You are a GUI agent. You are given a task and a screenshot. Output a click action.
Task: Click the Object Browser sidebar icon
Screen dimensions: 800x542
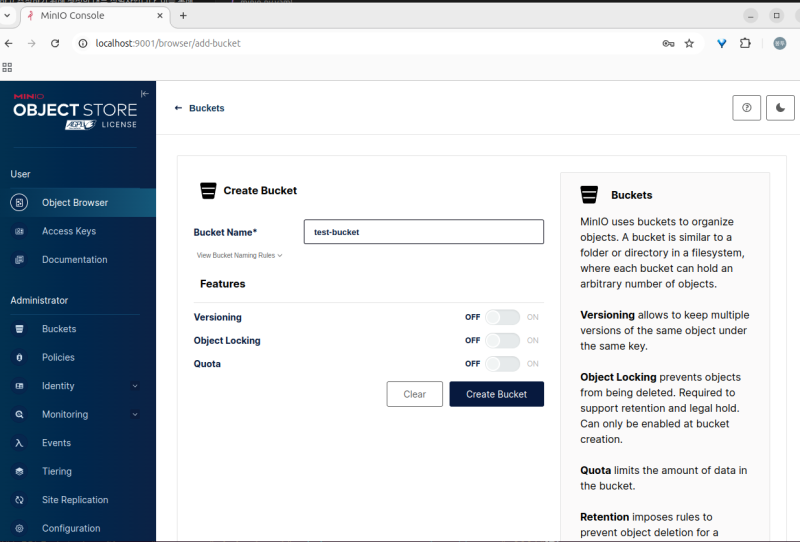coord(19,203)
